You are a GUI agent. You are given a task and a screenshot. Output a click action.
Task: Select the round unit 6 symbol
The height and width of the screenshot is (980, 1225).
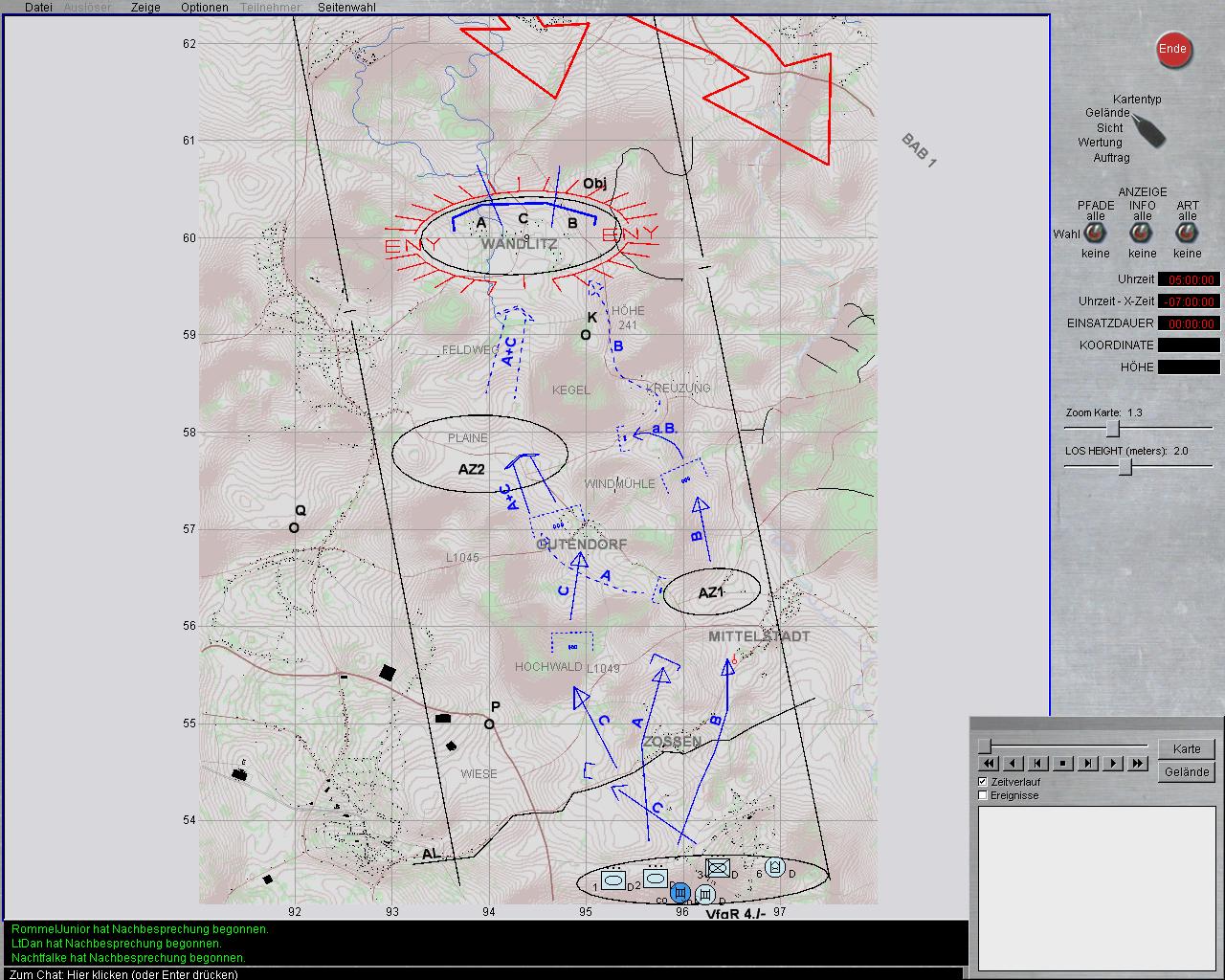775,868
